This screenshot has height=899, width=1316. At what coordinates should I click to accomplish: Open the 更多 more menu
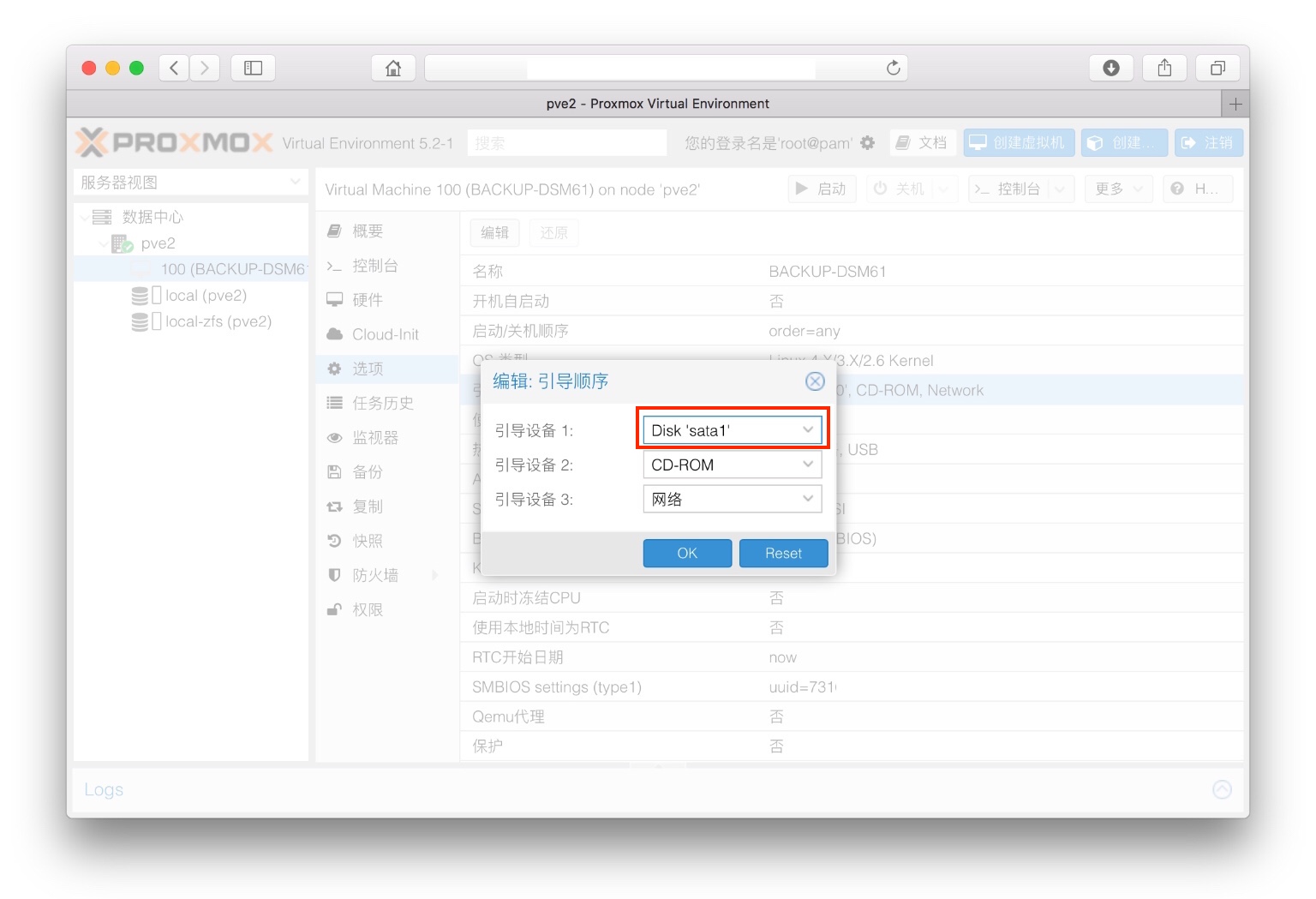pos(1118,189)
